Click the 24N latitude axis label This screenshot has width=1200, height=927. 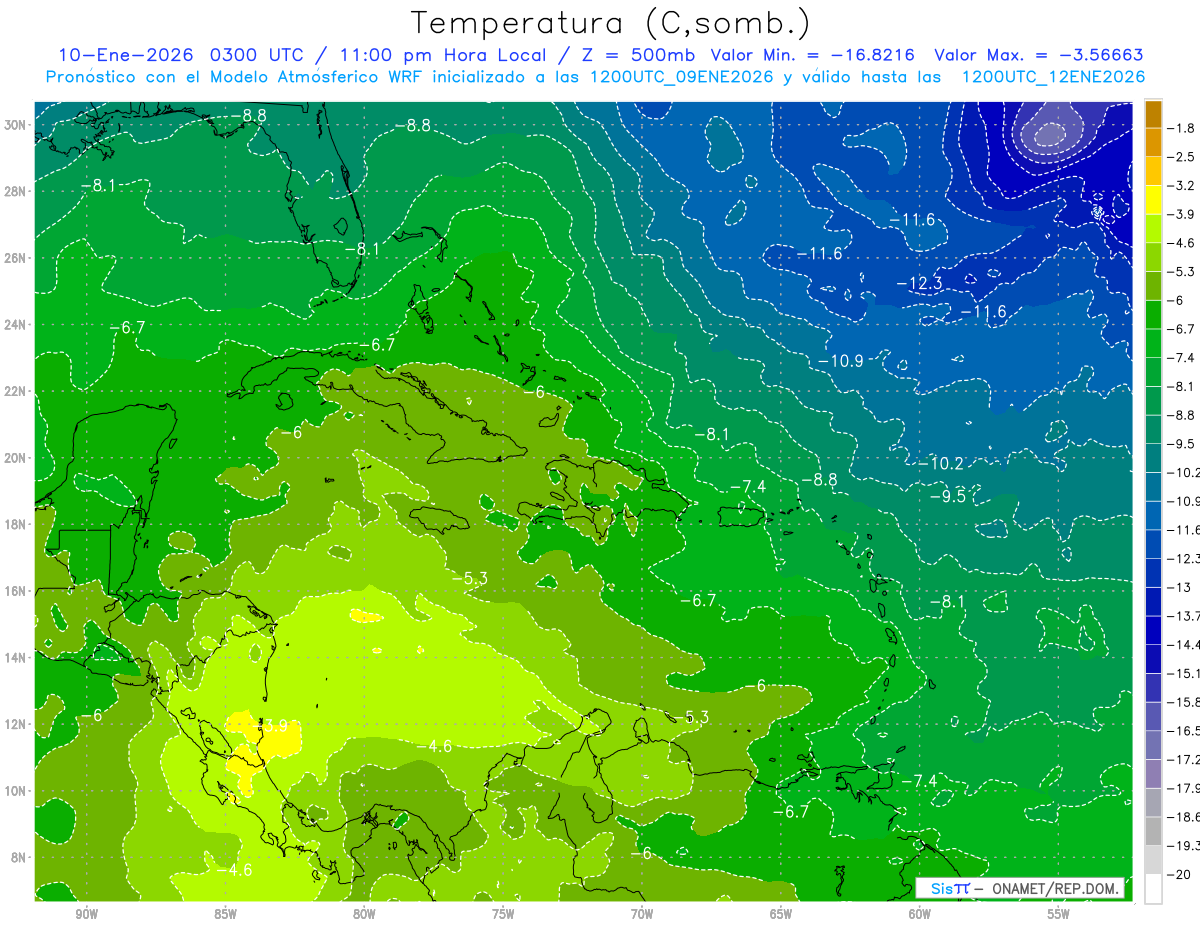(17, 325)
